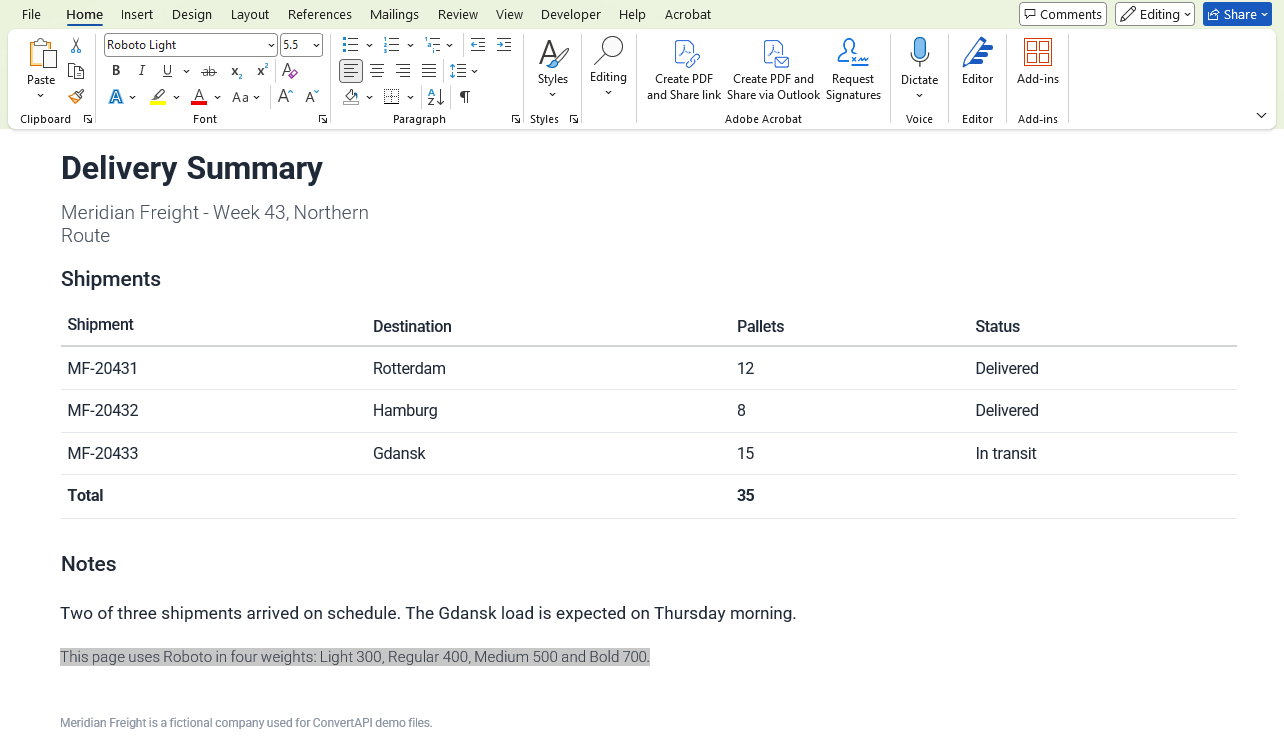Toggle superscript formatting
The height and width of the screenshot is (740, 1284).
pos(262,71)
